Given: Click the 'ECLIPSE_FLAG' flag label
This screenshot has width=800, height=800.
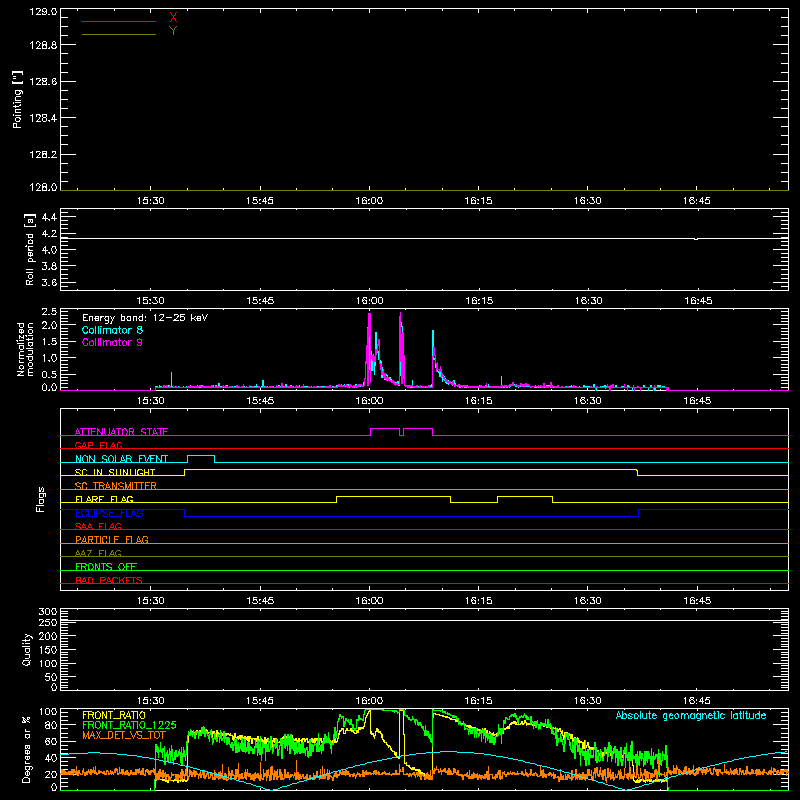Looking at the screenshot, I should pos(109,513).
